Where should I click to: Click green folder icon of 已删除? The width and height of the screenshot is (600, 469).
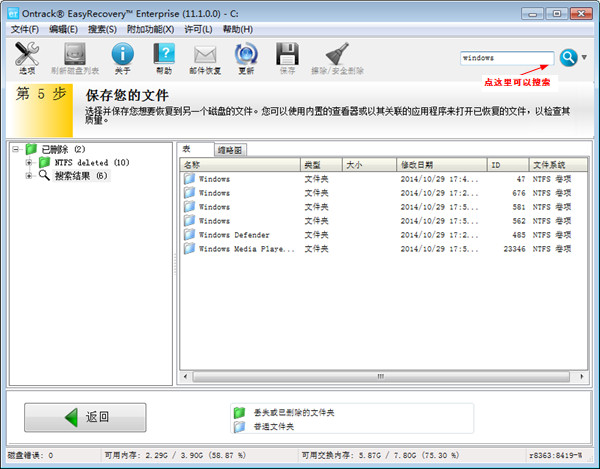(x=31, y=149)
